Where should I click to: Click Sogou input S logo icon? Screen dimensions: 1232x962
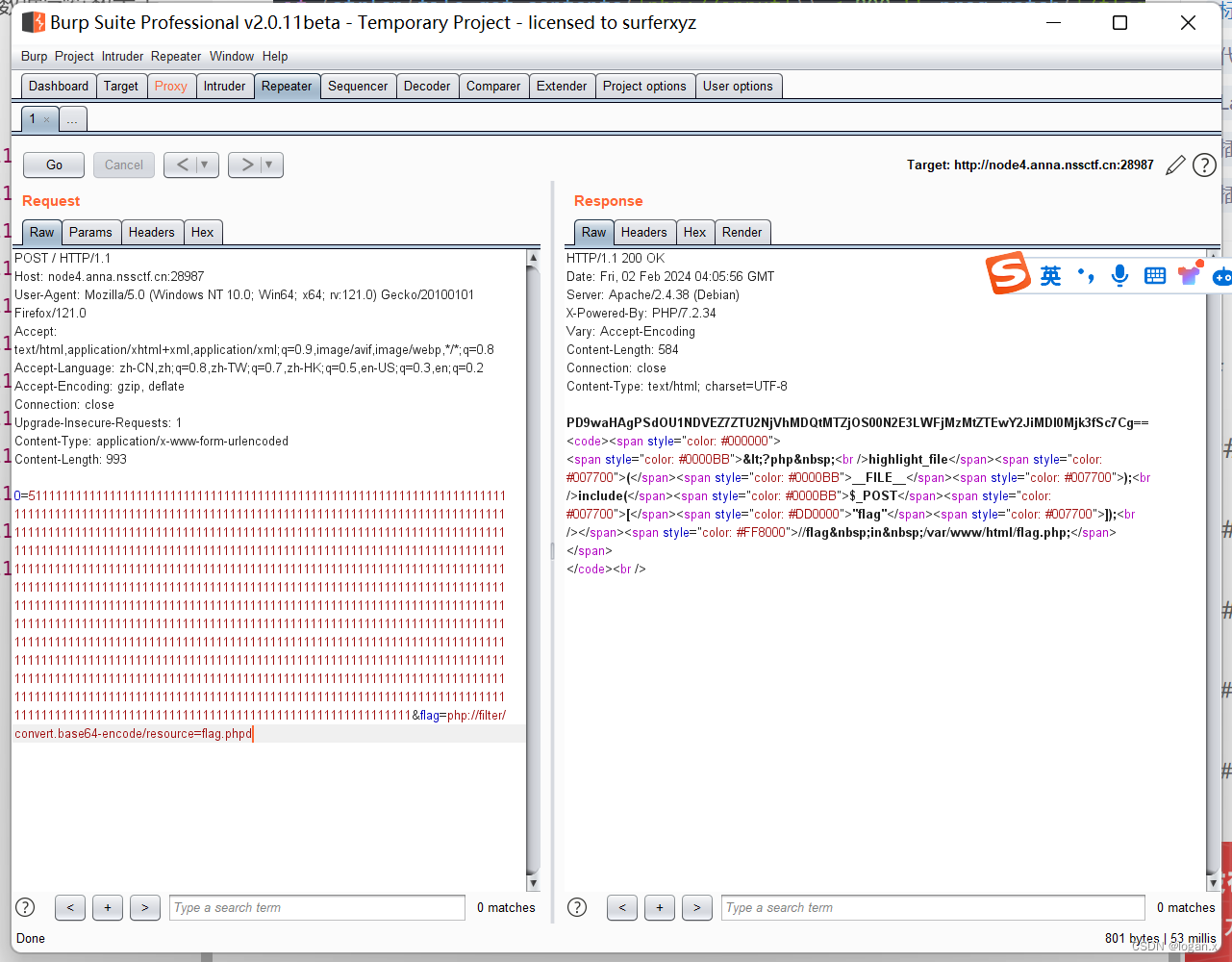point(1008,273)
